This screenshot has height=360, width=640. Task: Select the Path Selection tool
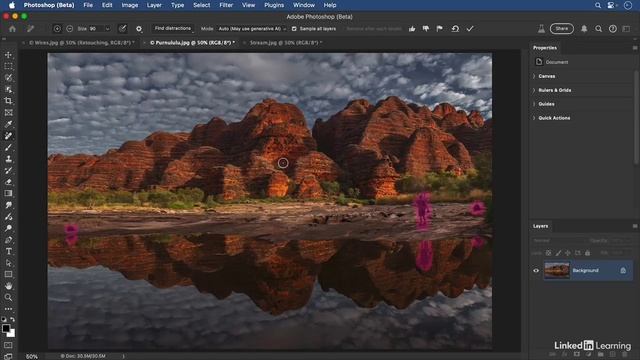pyautogui.click(x=8, y=263)
